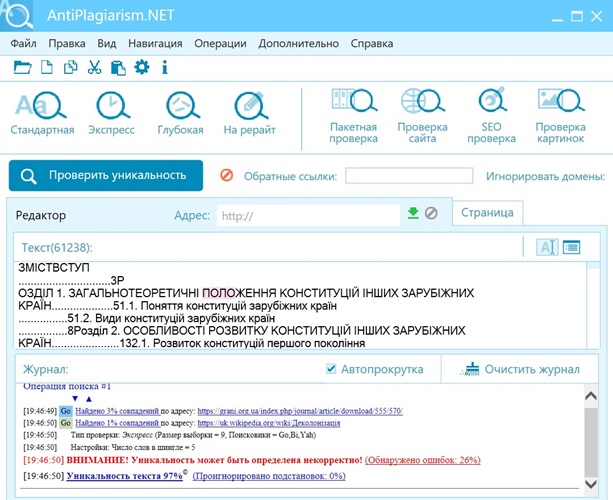Screen dimensions: 613x500
Task: Click the AntiPlagiarism.NET logo icon
Action: click(17, 15)
